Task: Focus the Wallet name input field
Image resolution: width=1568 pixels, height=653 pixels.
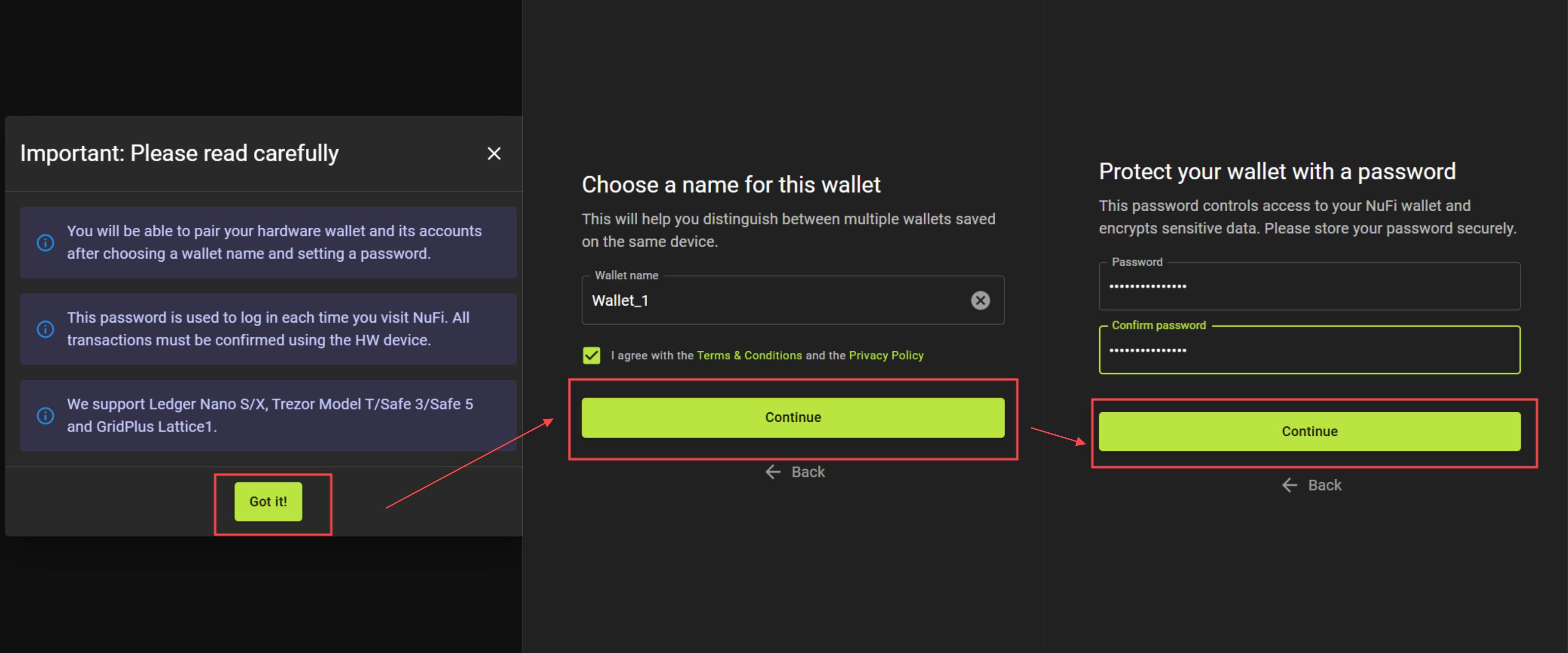Action: [x=773, y=301]
